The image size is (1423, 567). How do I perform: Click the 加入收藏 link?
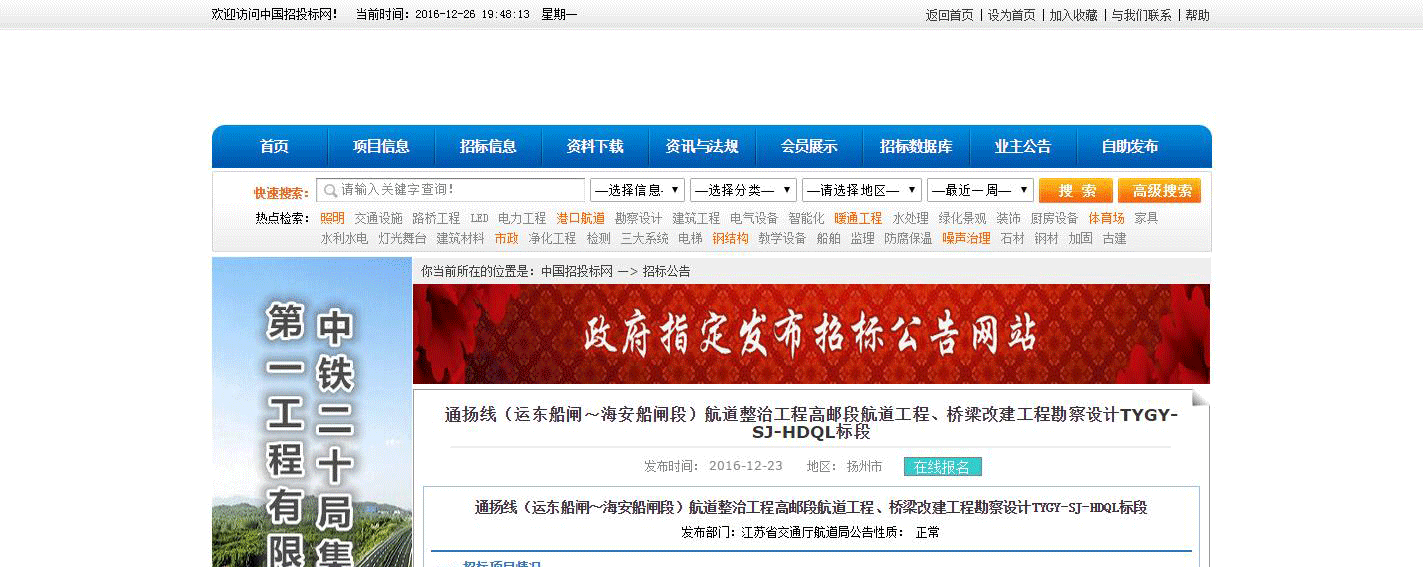click(x=1073, y=15)
